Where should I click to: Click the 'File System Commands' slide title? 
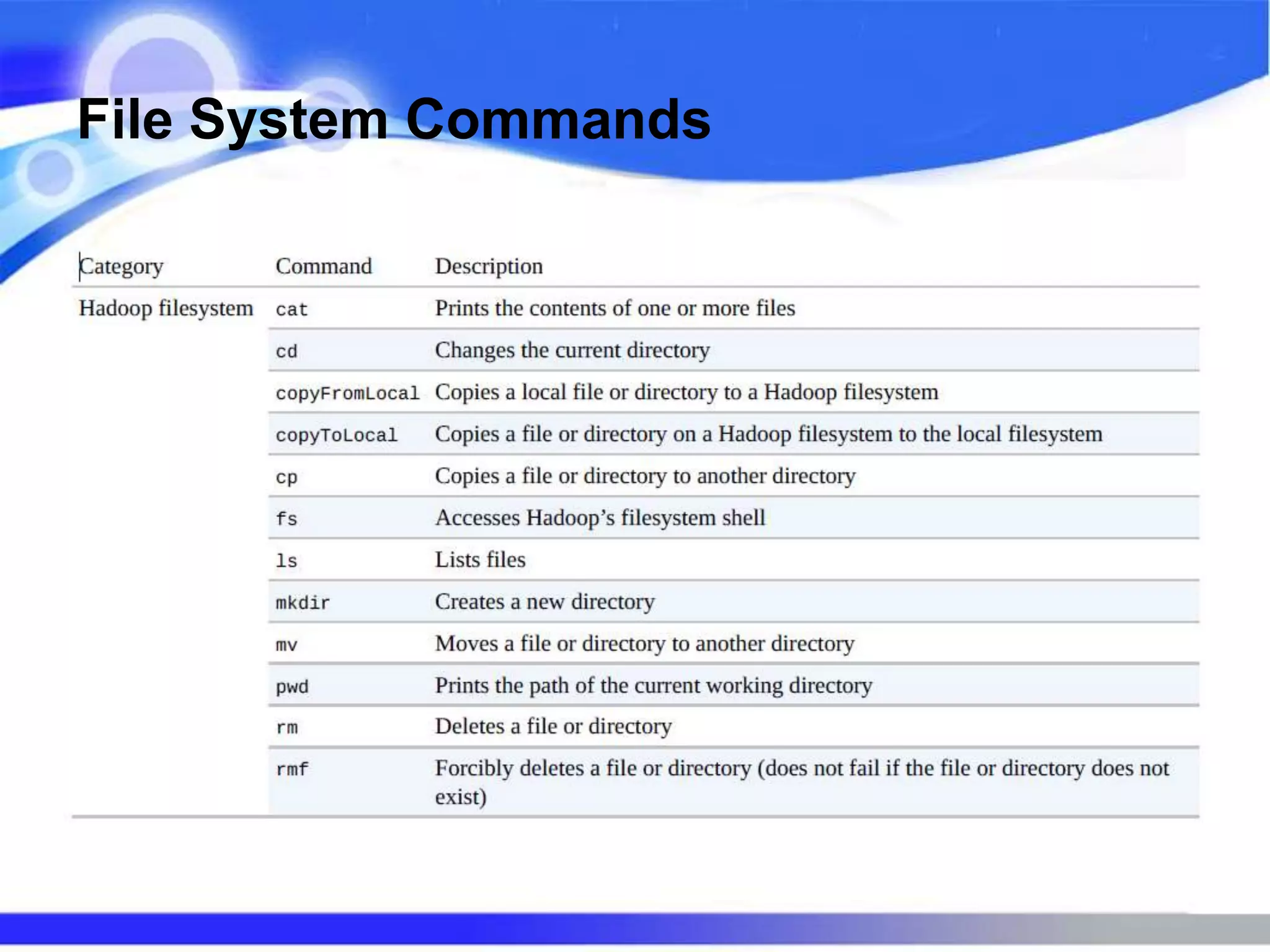pyautogui.click(x=394, y=120)
